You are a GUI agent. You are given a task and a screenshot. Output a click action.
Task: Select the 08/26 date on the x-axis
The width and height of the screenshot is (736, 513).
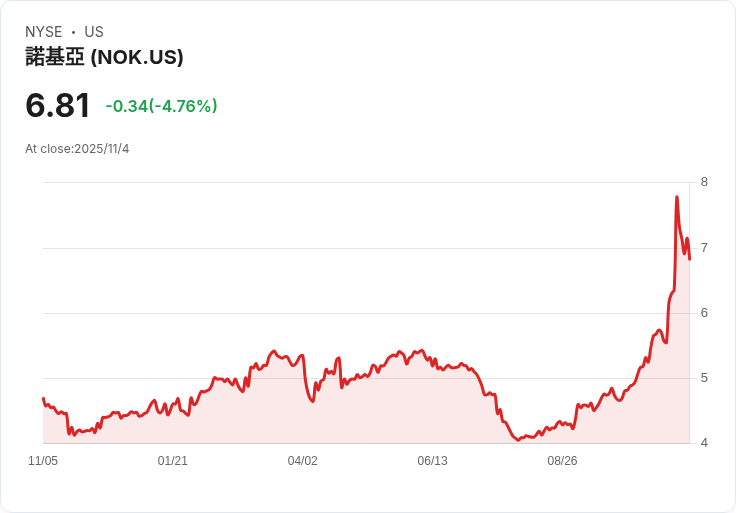562,461
